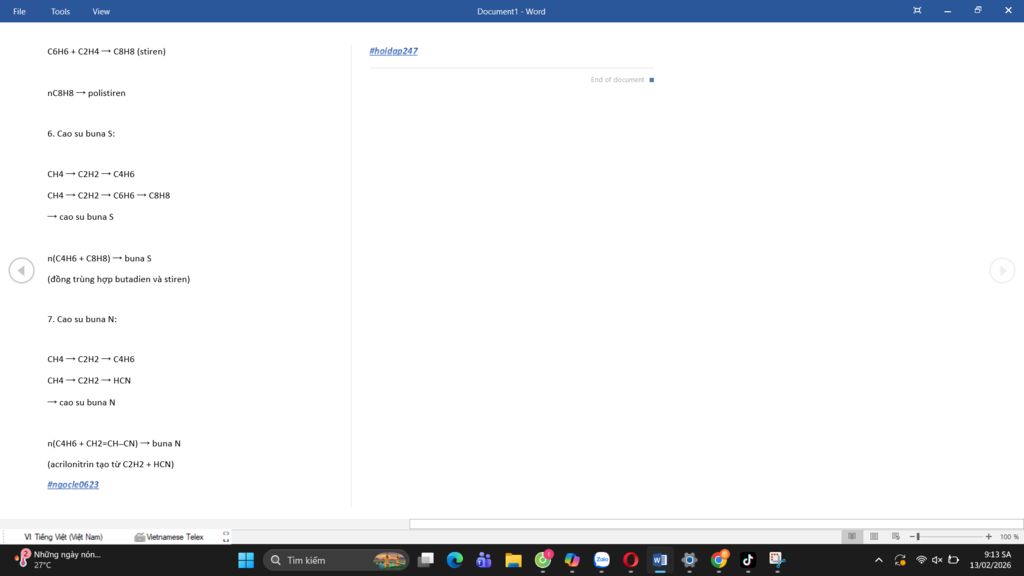
Task: Switch to Web Layout view icon
Action: click(895, 536)
